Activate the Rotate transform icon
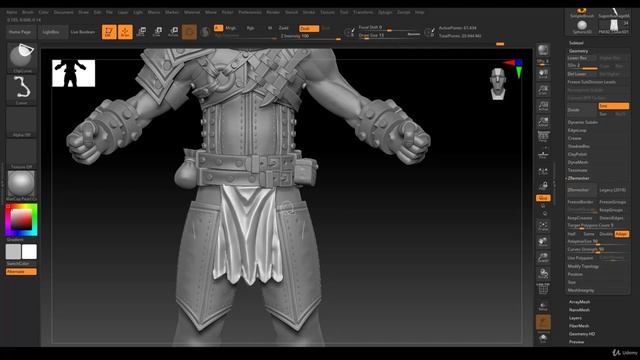 (x=173, y=32)
